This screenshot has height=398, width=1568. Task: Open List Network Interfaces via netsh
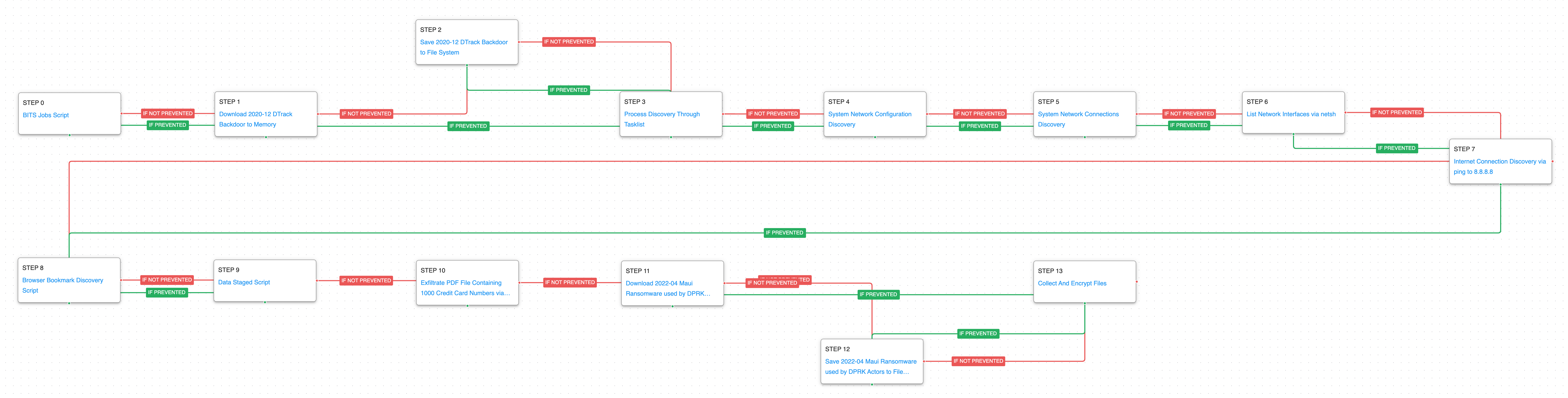tap(1290, 114)
